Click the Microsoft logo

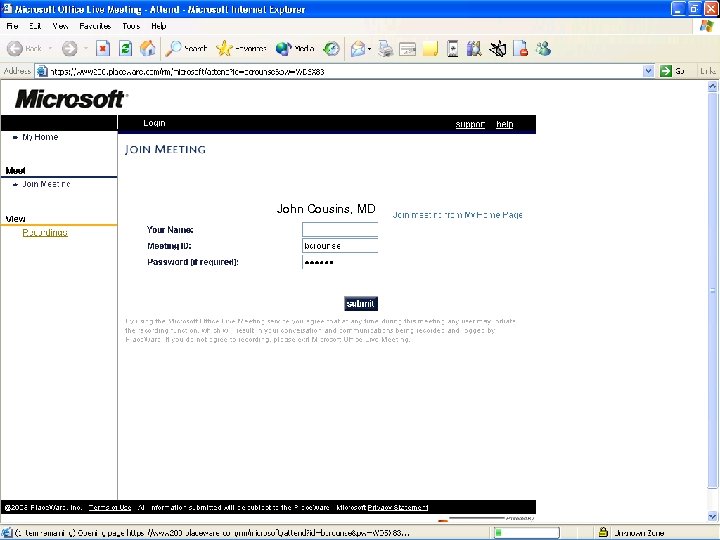pyautogui.click(x=71, y=99)
